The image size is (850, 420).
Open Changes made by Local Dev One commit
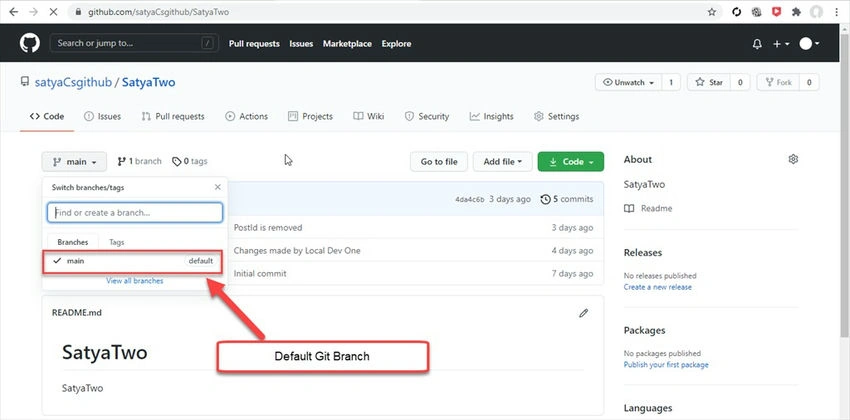tap(297, 250)
